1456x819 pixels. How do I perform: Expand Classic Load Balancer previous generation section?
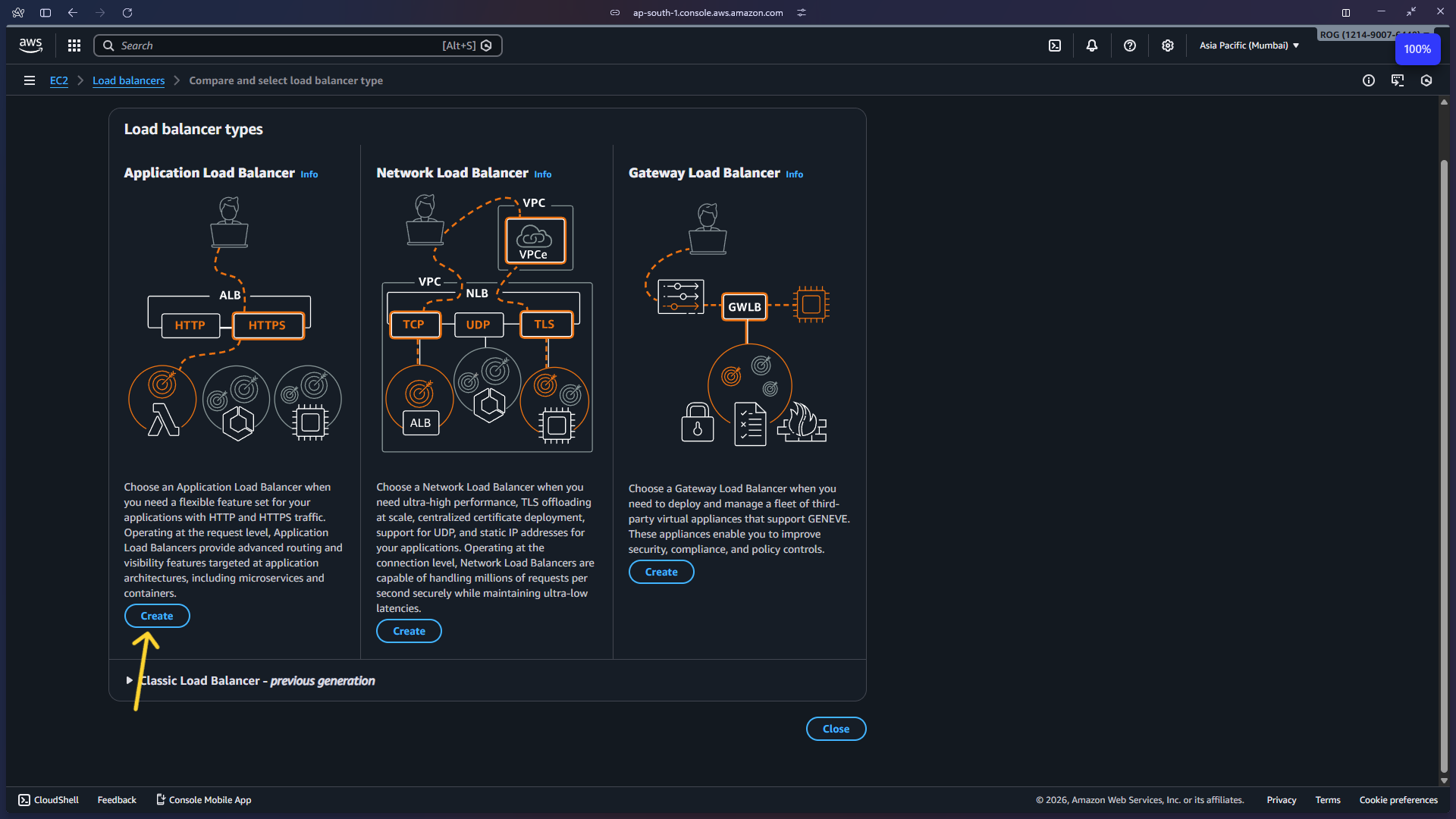(130, 680)
